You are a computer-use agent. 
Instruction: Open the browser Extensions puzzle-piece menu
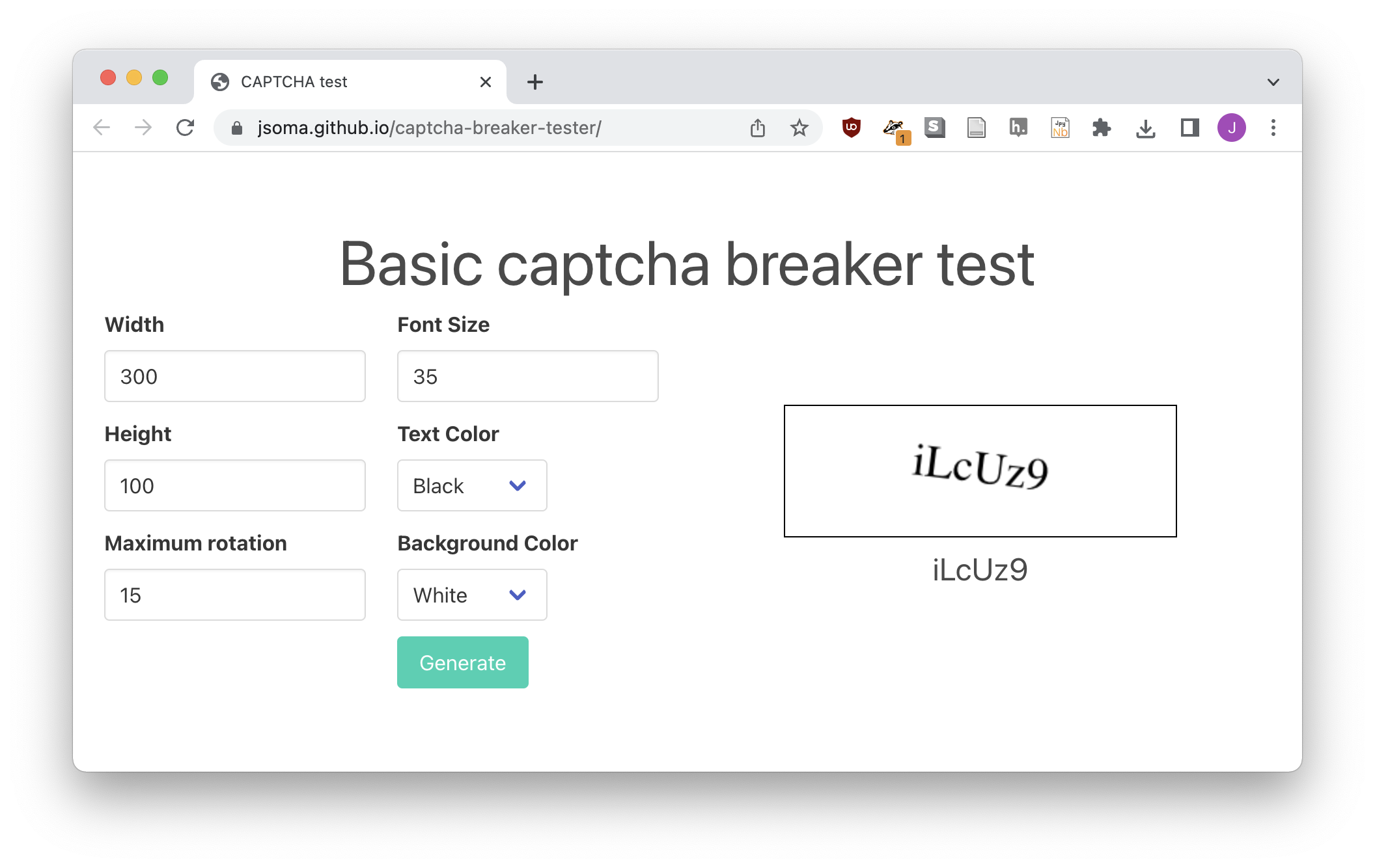coord(1102,128)
